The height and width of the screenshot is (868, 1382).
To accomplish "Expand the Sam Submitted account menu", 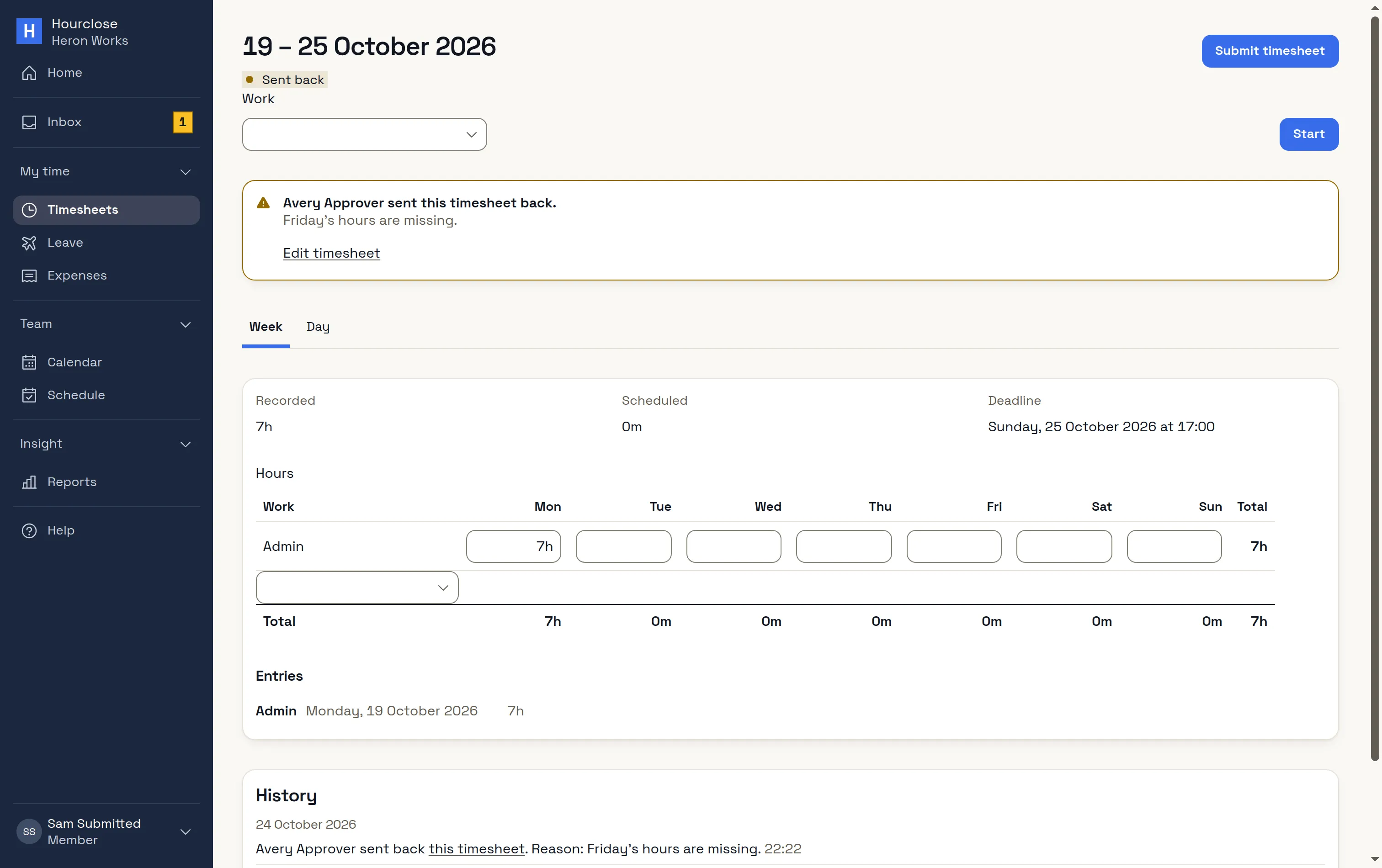I will [x=106, y=832].
